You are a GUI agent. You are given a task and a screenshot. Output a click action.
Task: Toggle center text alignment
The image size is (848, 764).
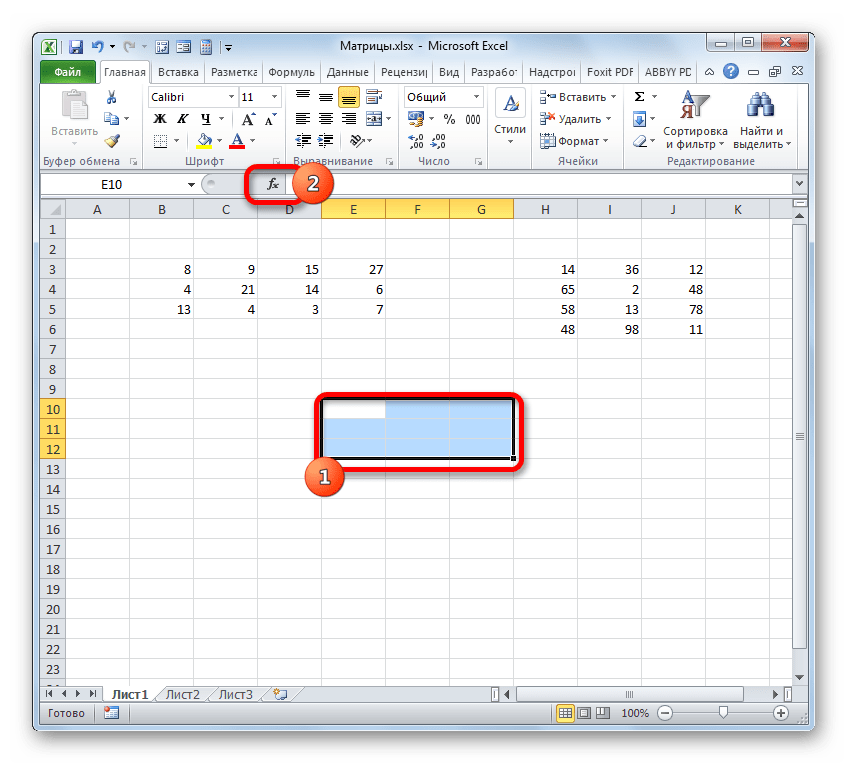pos(326,118)
